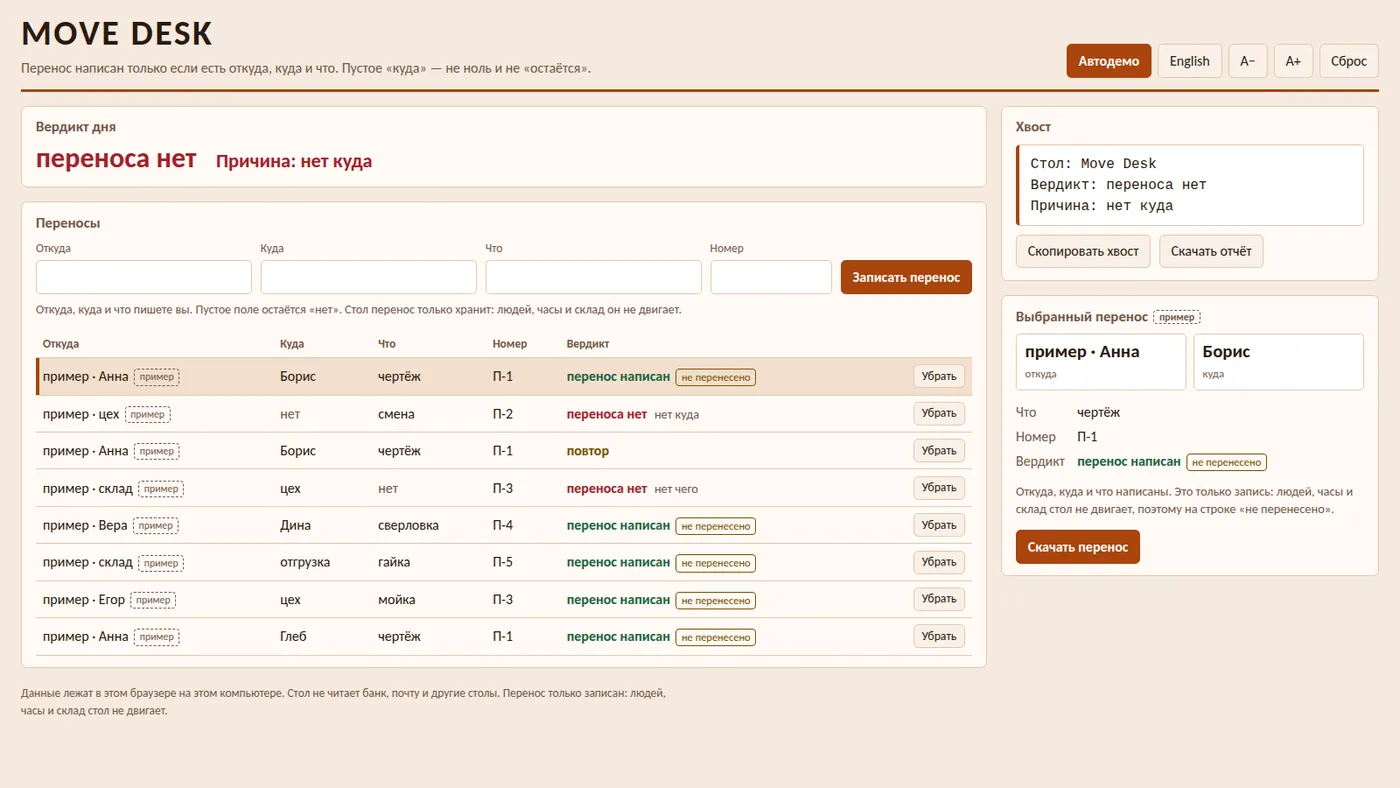The image size is (1400, 788).
Task: Click the "повтор" verdict text
Action: click(588, 451)
